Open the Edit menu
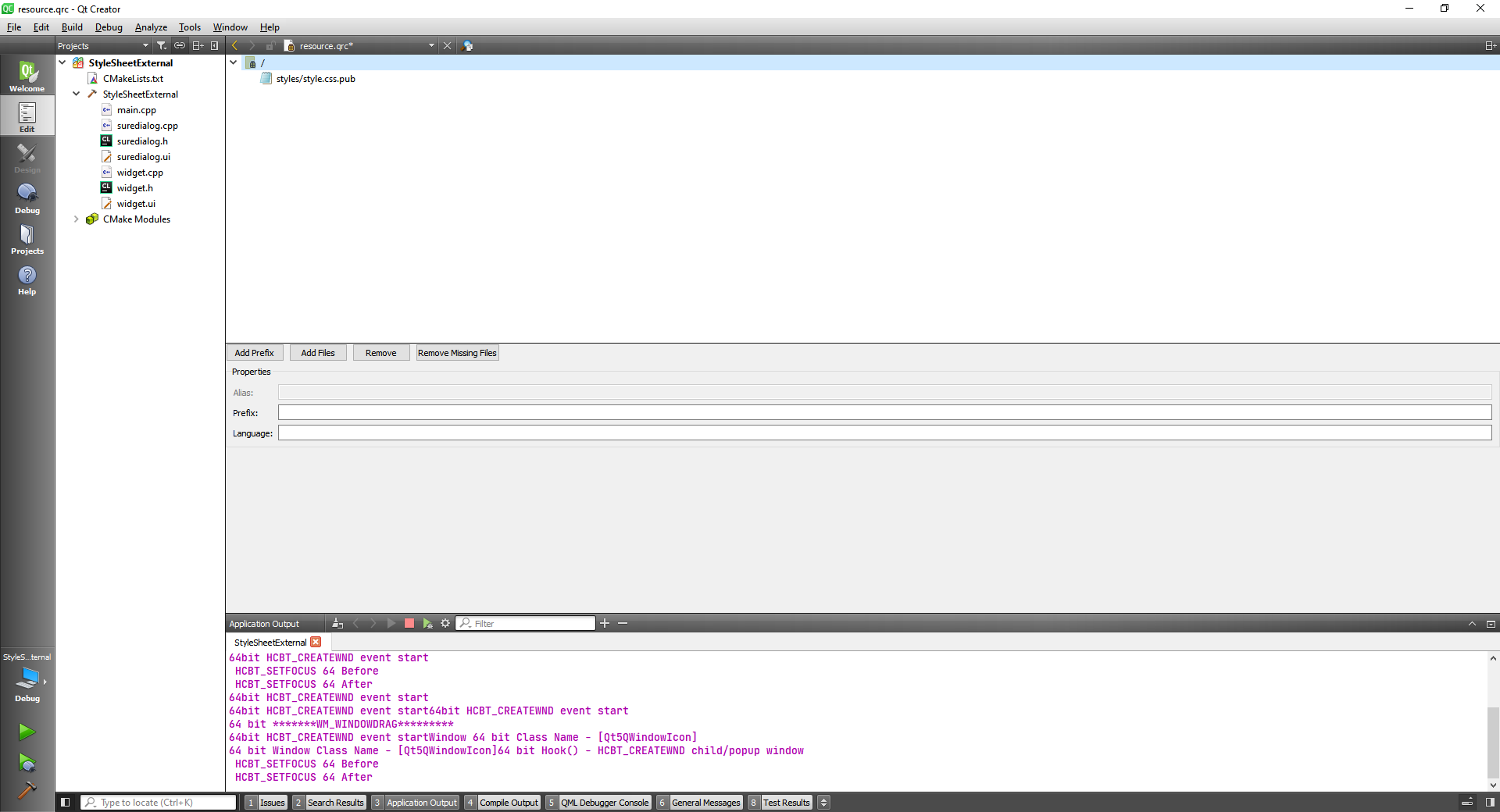 pos(41,27)
